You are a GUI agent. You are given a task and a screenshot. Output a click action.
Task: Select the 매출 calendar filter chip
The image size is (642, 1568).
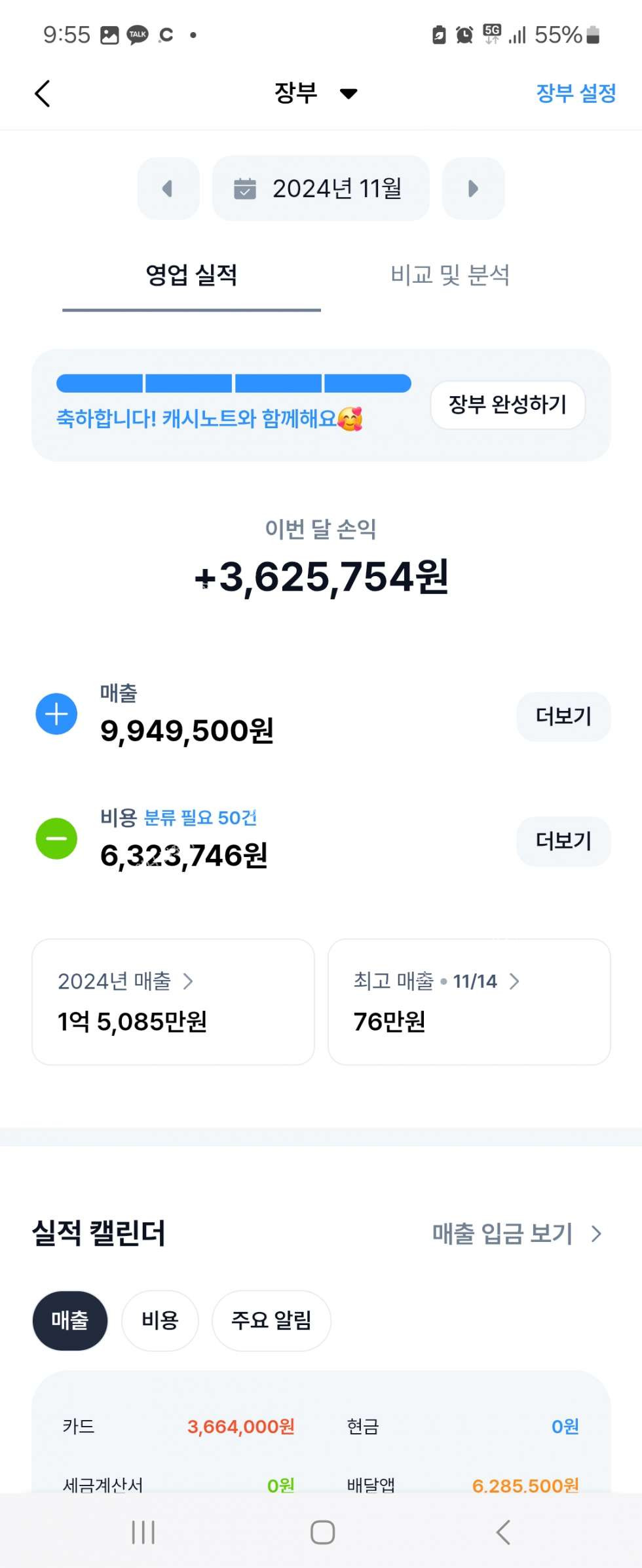coord(70,1320)
